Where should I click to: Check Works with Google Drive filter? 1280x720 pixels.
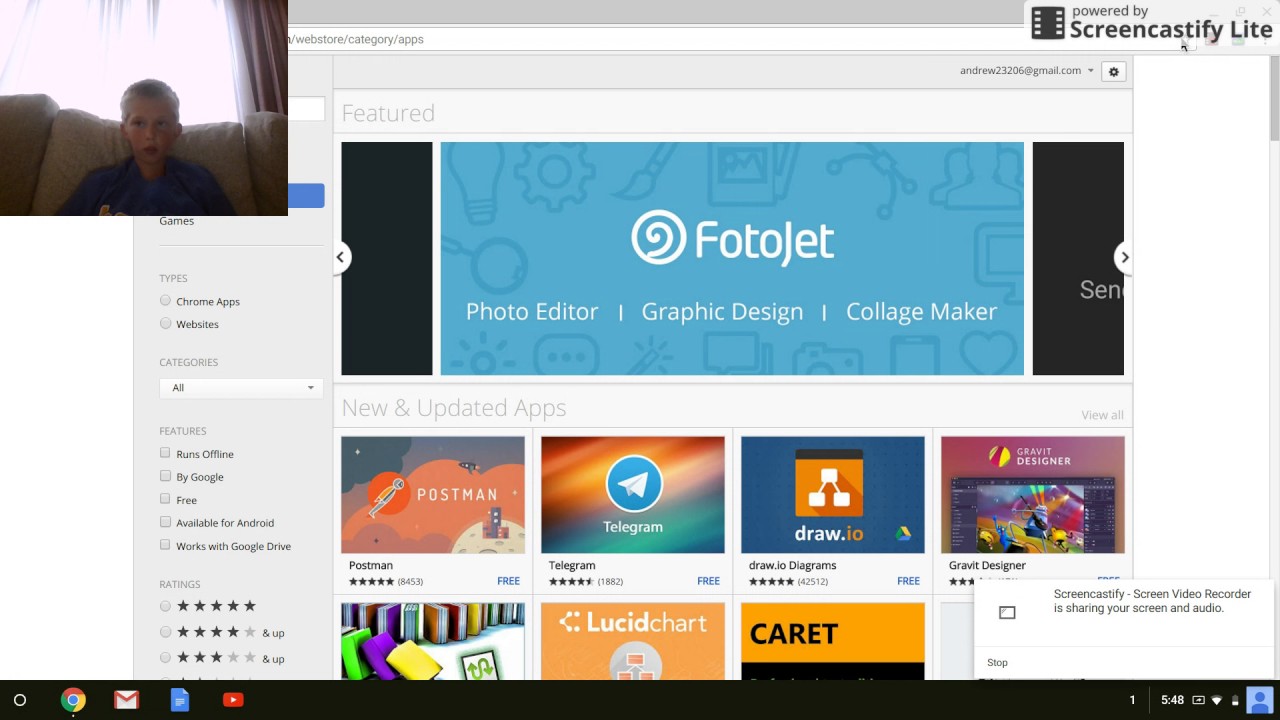click(x=165, y=545)
